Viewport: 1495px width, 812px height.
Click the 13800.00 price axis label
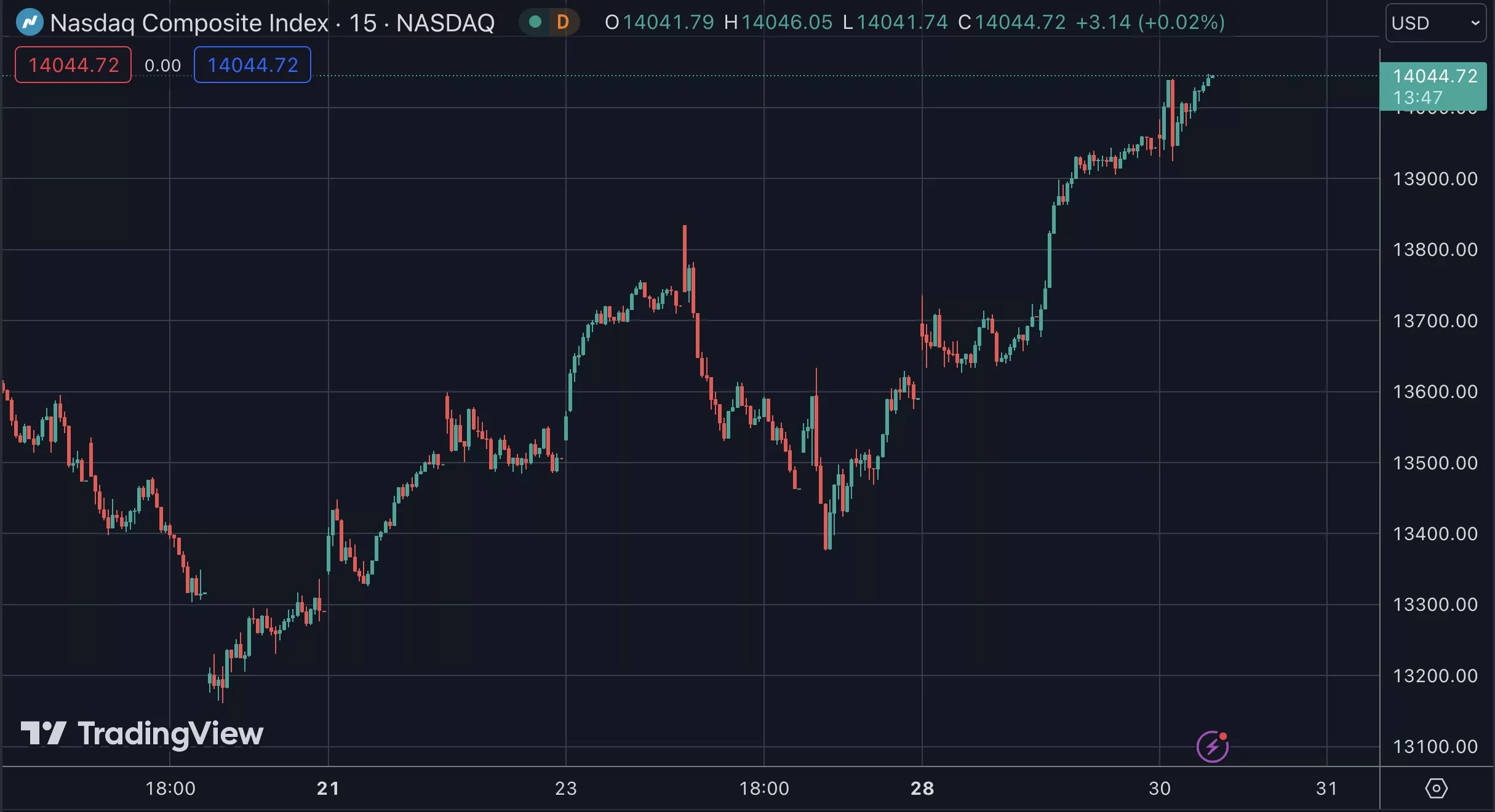pos(1435,250)
